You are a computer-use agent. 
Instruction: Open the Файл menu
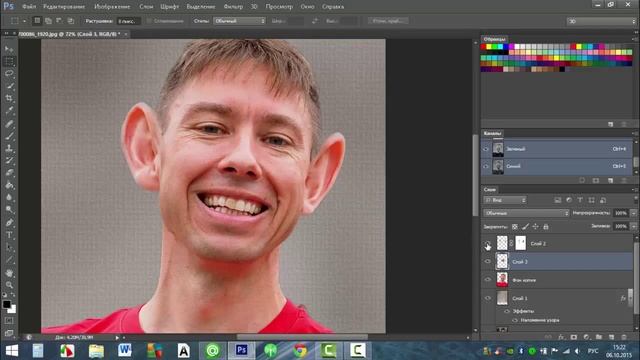(x=29, y=7)
